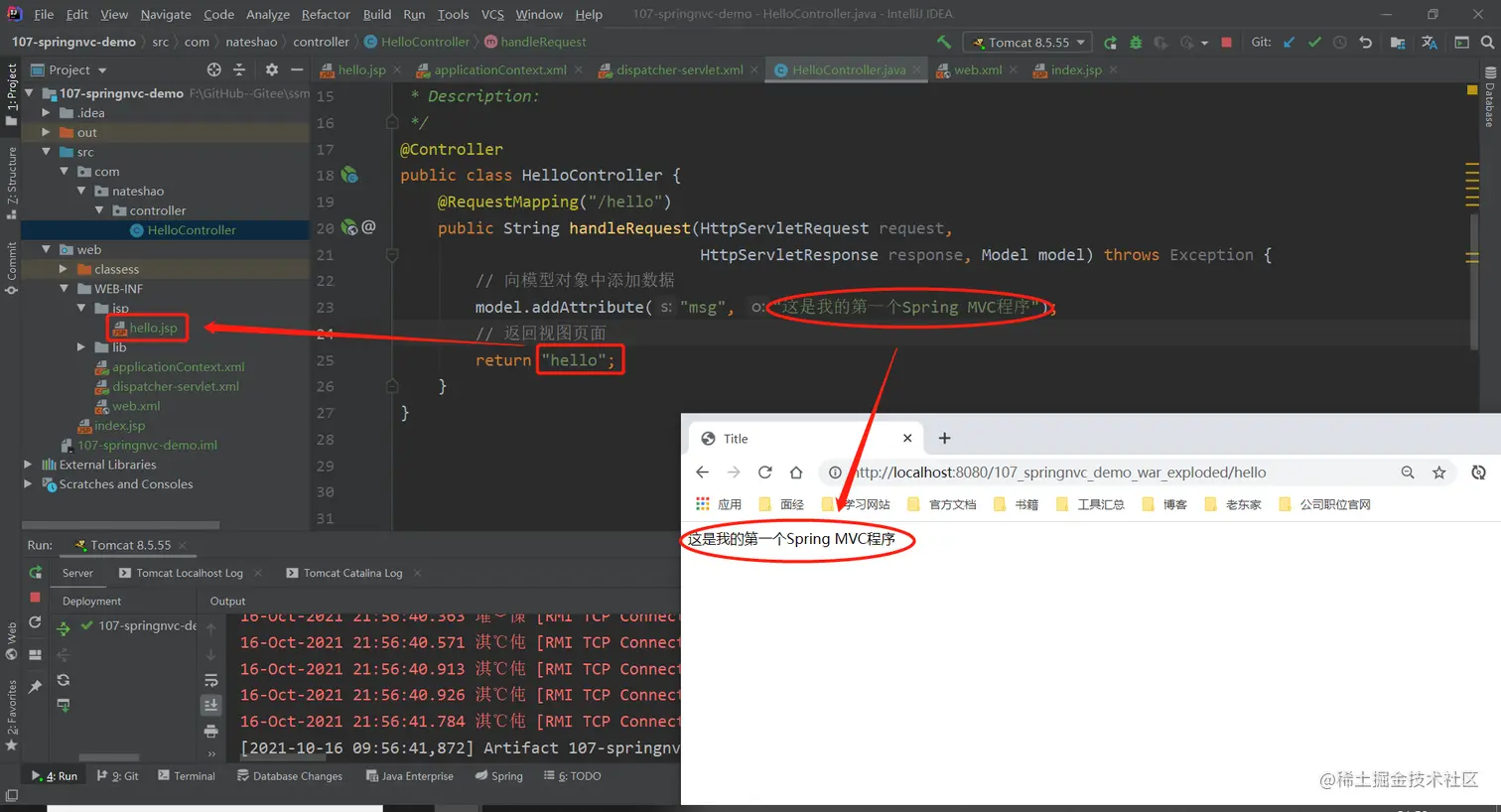Expand the .idea folder
The width and height of the screenshot is (1501, 812).
coord(46,112)
